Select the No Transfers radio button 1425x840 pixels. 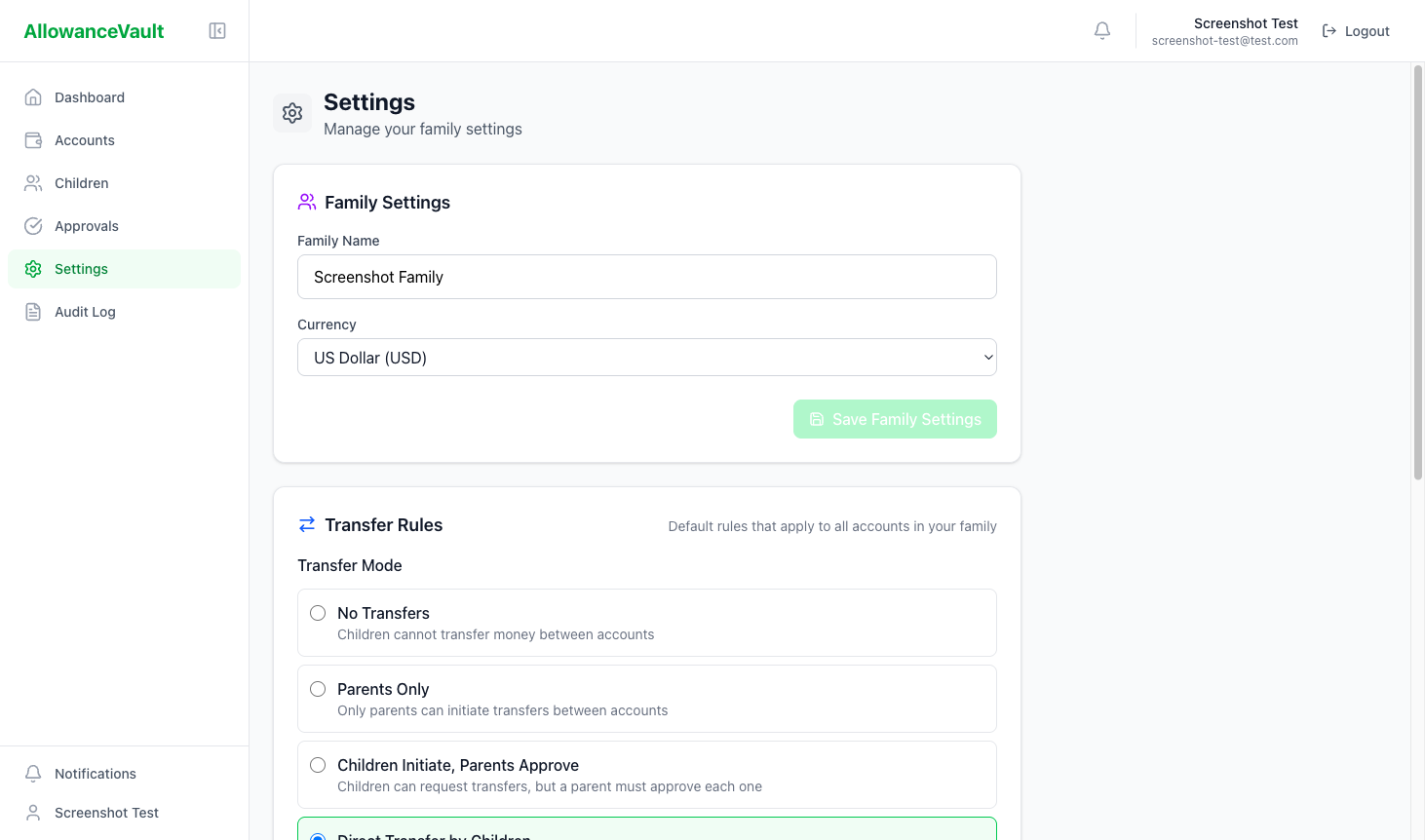pyautogui.click(x=318, y=613)
